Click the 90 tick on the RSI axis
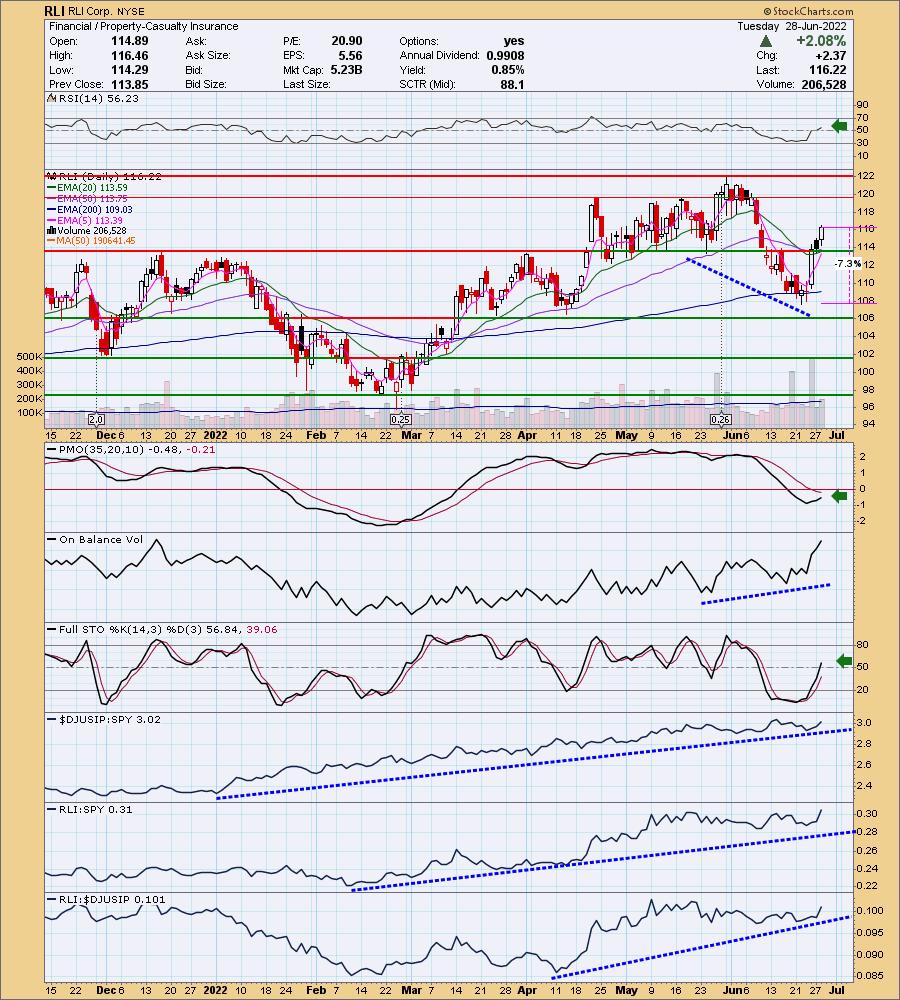 click(863, 105)
